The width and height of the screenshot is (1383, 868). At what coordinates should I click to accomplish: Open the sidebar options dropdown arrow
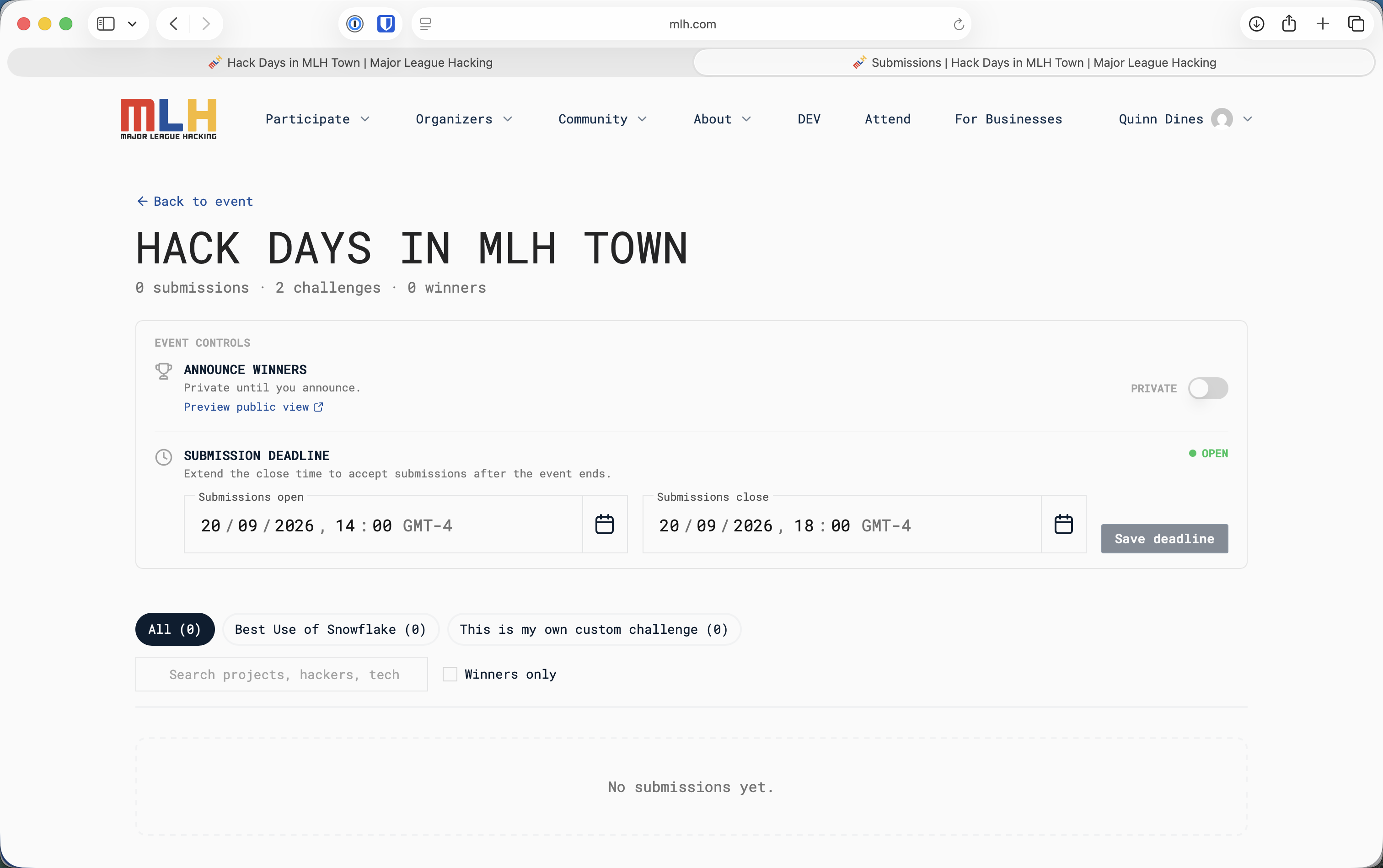[133, 24]
